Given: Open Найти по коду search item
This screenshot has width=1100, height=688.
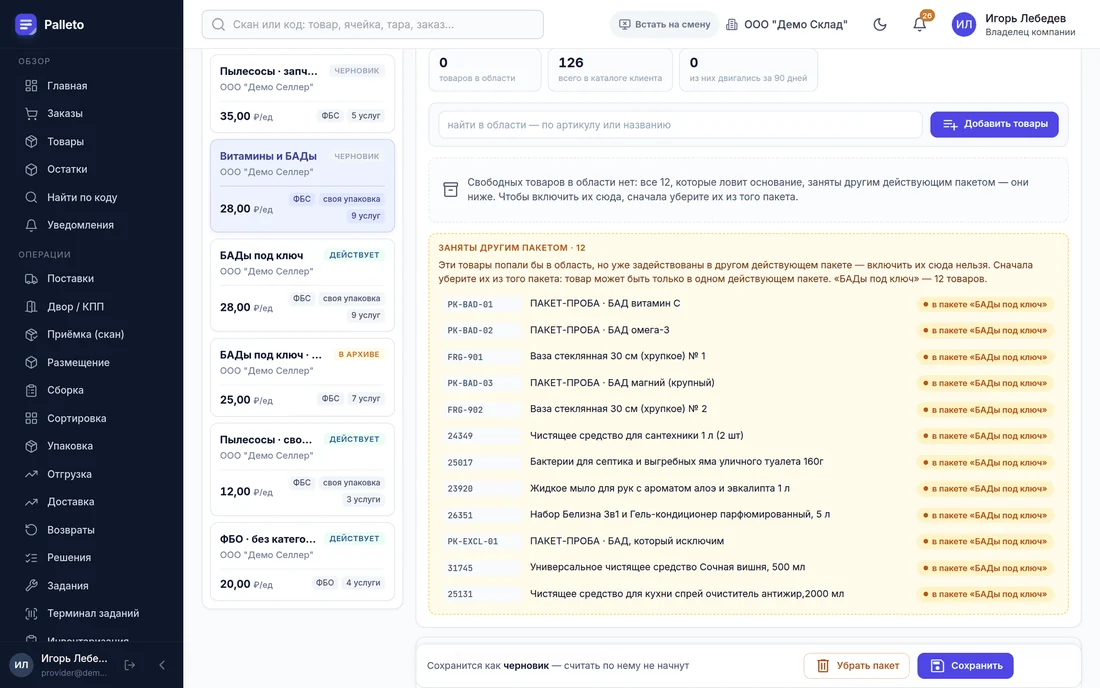Looking at the screenshot, I should 81,197.
